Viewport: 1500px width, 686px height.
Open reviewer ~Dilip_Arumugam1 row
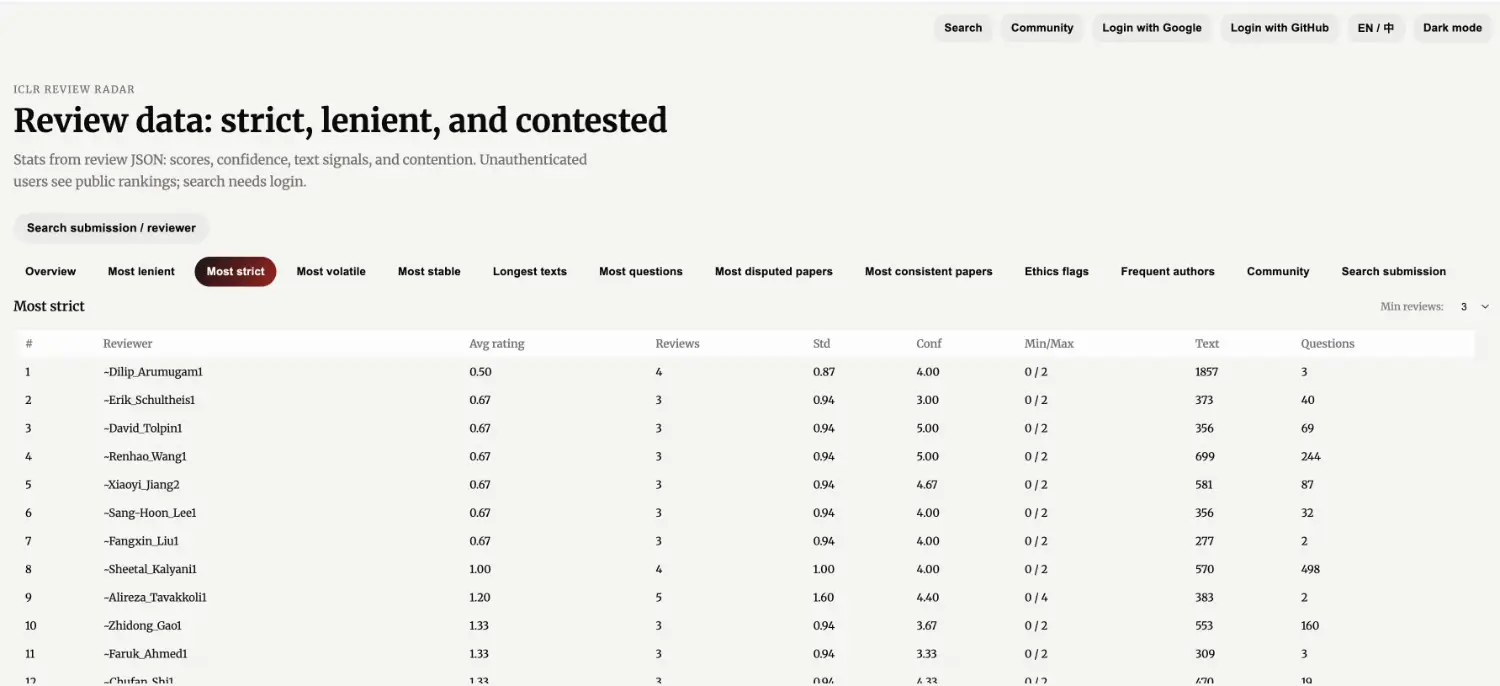[x=153, y=372]
